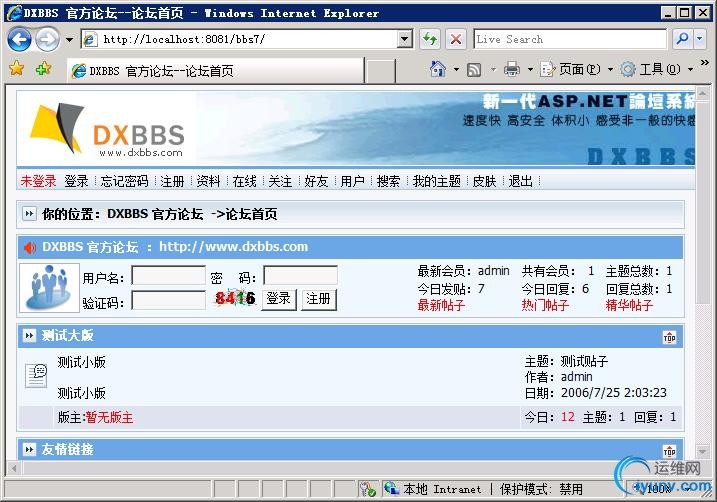Collapse the 友情链接 section arrow
This screenshot has height=502, width=717.
pos(29,450)
